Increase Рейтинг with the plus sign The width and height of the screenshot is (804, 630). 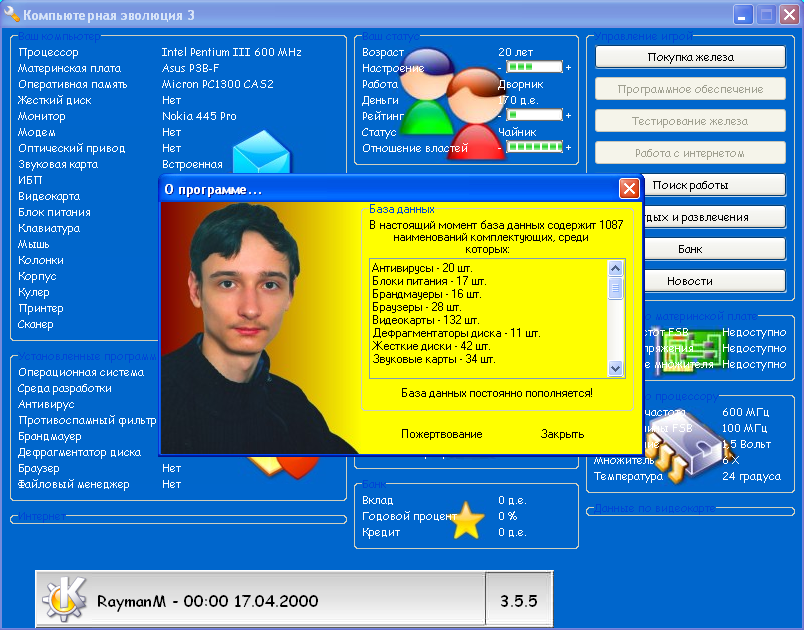click(x=568, y=115)
